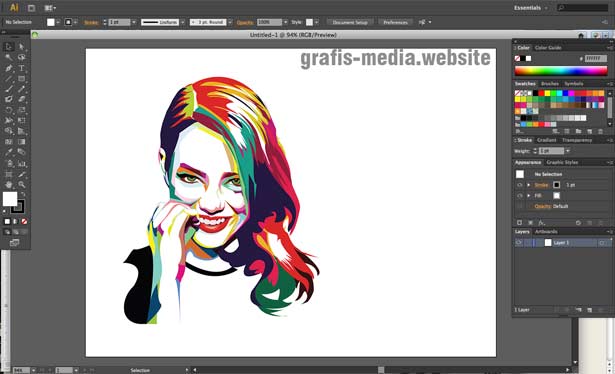Select the Magic Wand tool

click(x=9, y=57)
